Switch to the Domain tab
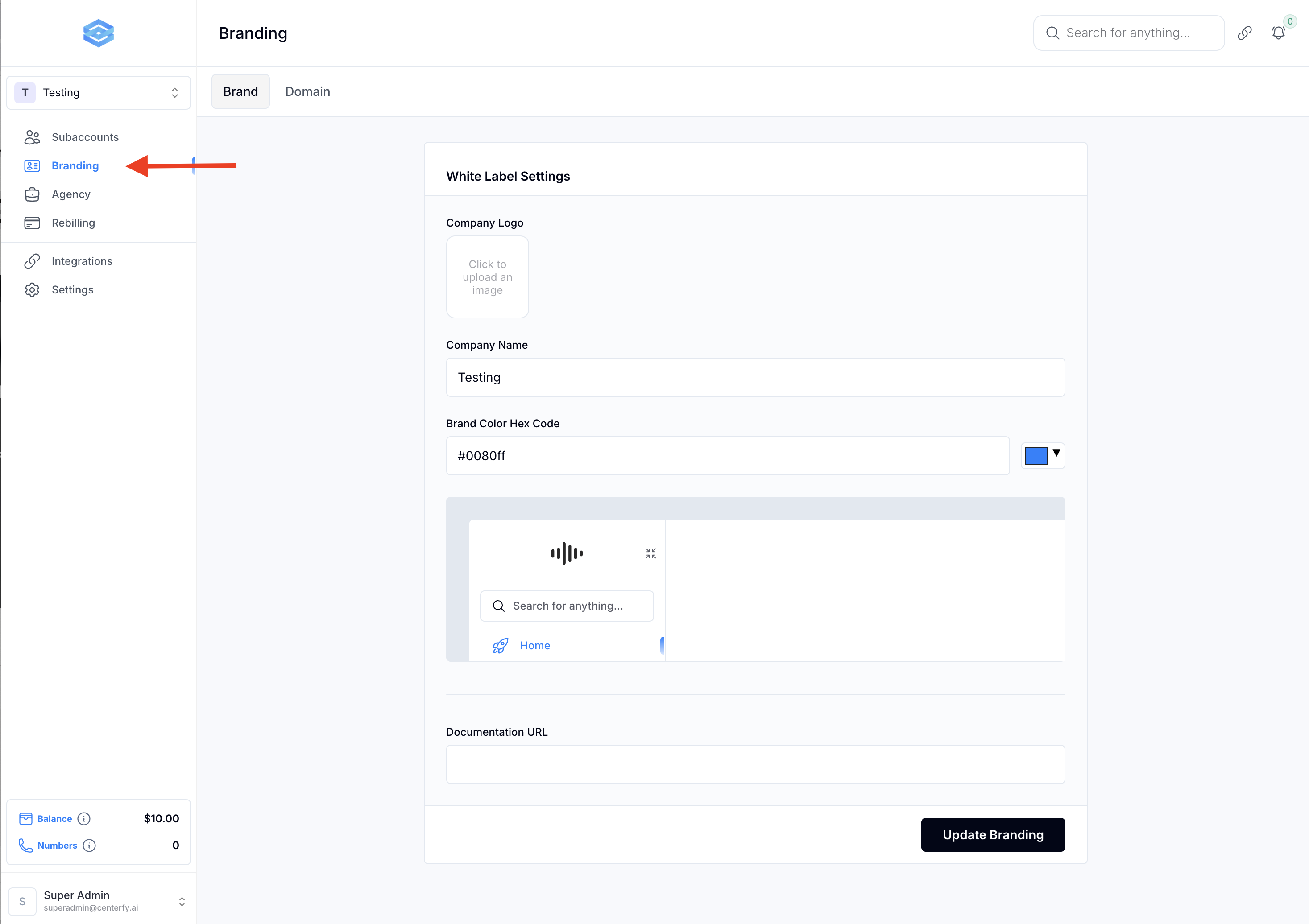The width and height of the screenshot is (1309, 924). click(307, 92)
